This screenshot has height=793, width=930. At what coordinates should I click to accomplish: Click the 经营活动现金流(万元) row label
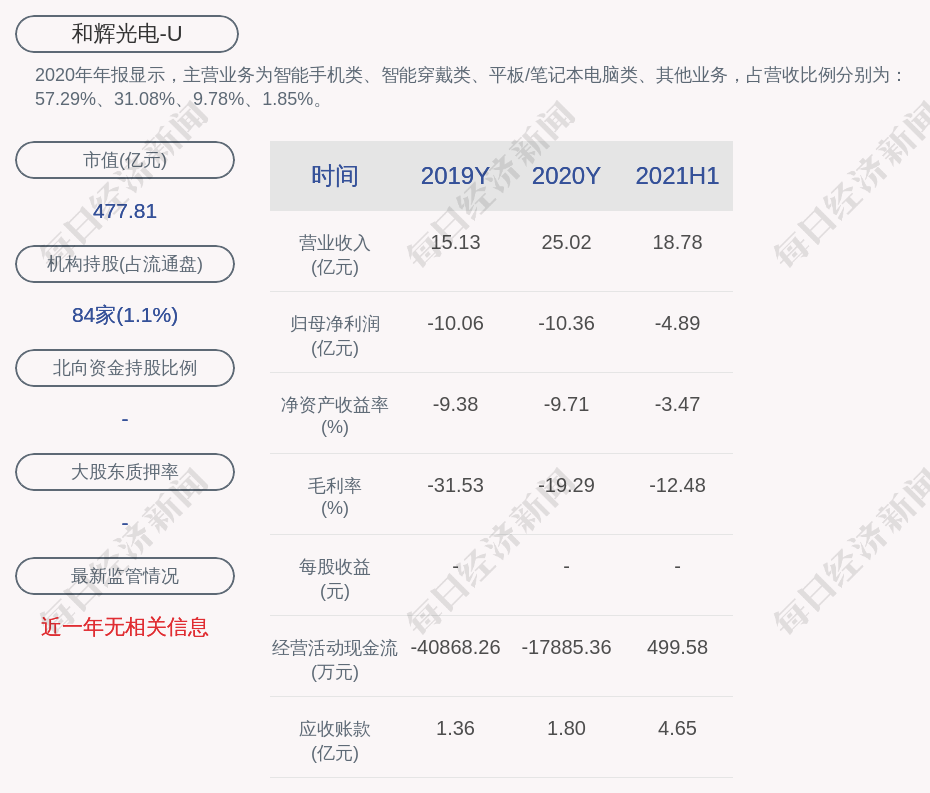point(334,659)
